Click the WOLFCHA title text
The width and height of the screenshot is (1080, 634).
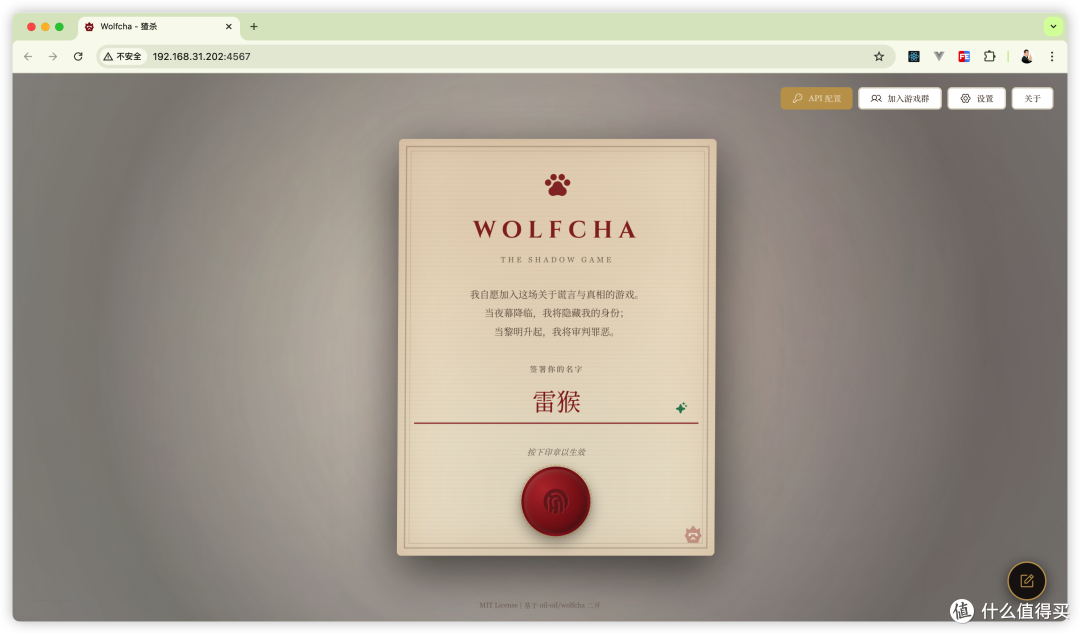(x=555, y=229)
